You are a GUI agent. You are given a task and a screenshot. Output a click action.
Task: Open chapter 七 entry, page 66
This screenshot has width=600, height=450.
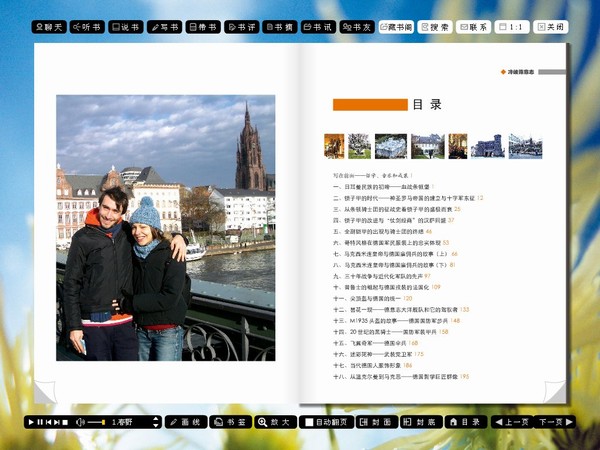click(x=395, y=254)
